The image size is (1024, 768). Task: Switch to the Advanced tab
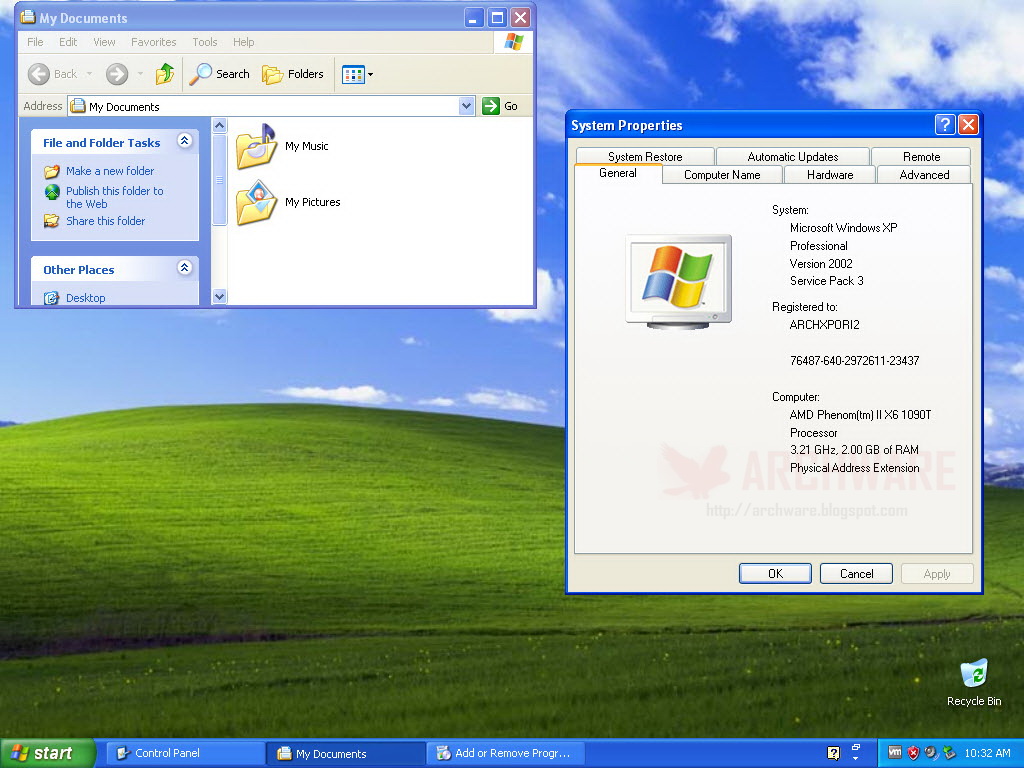[x=924, y=175]
